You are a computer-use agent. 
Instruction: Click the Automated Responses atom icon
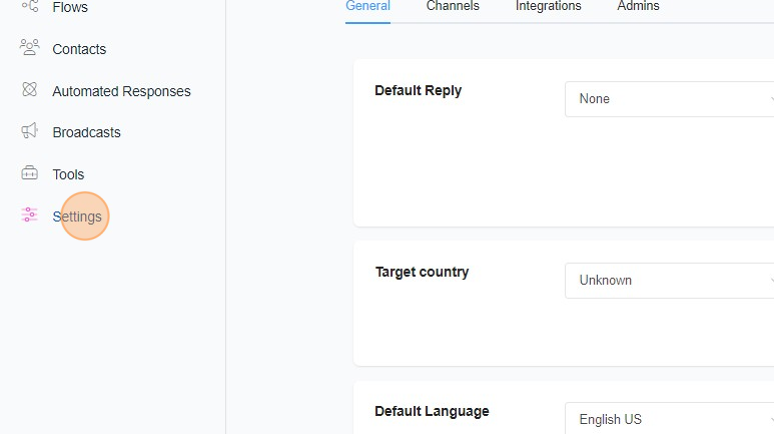click(x=30, y=89)
